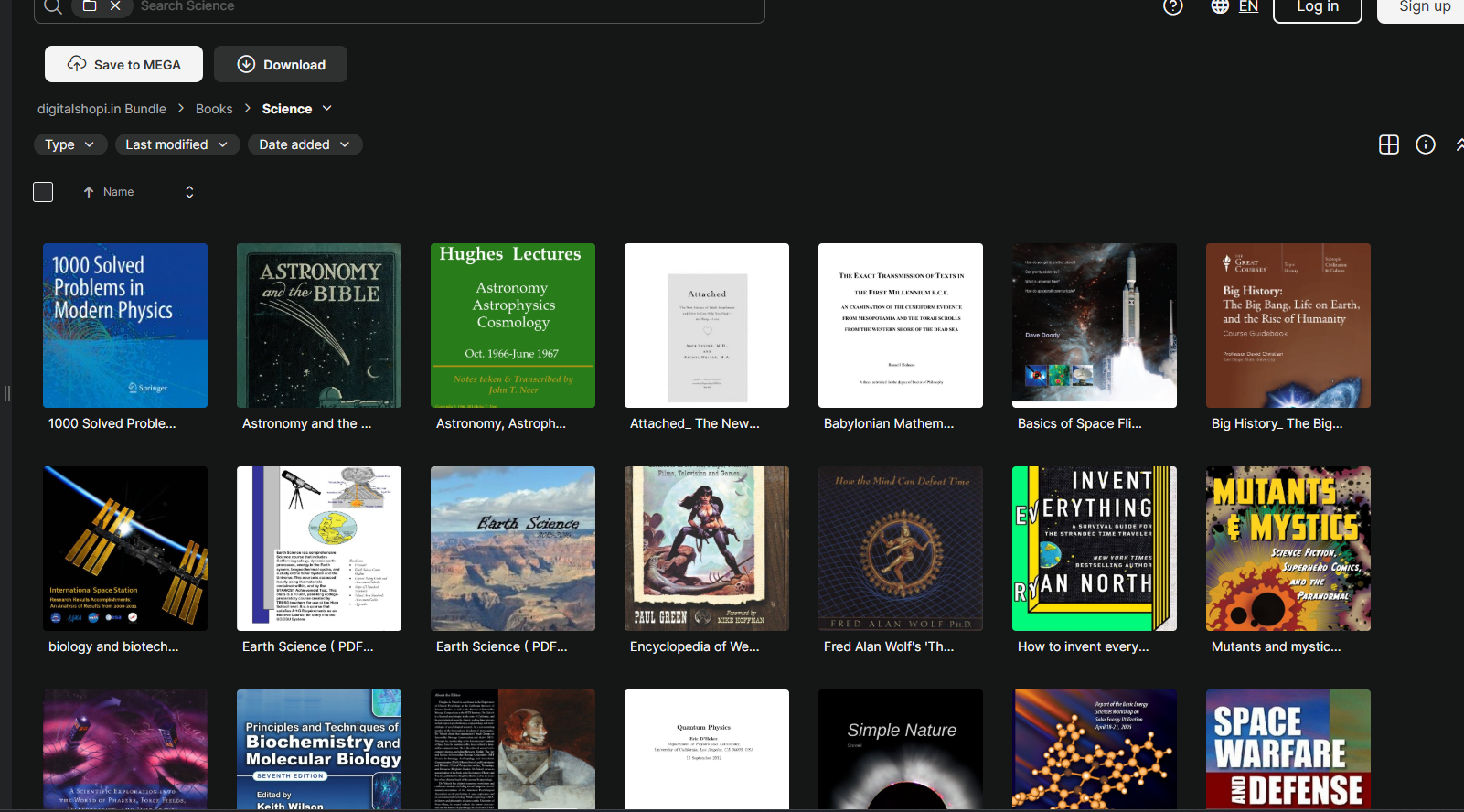Open the language globe icon
Viewport: 1464px width, 812px height.
pyautogui.click(x=1220, y=6)
